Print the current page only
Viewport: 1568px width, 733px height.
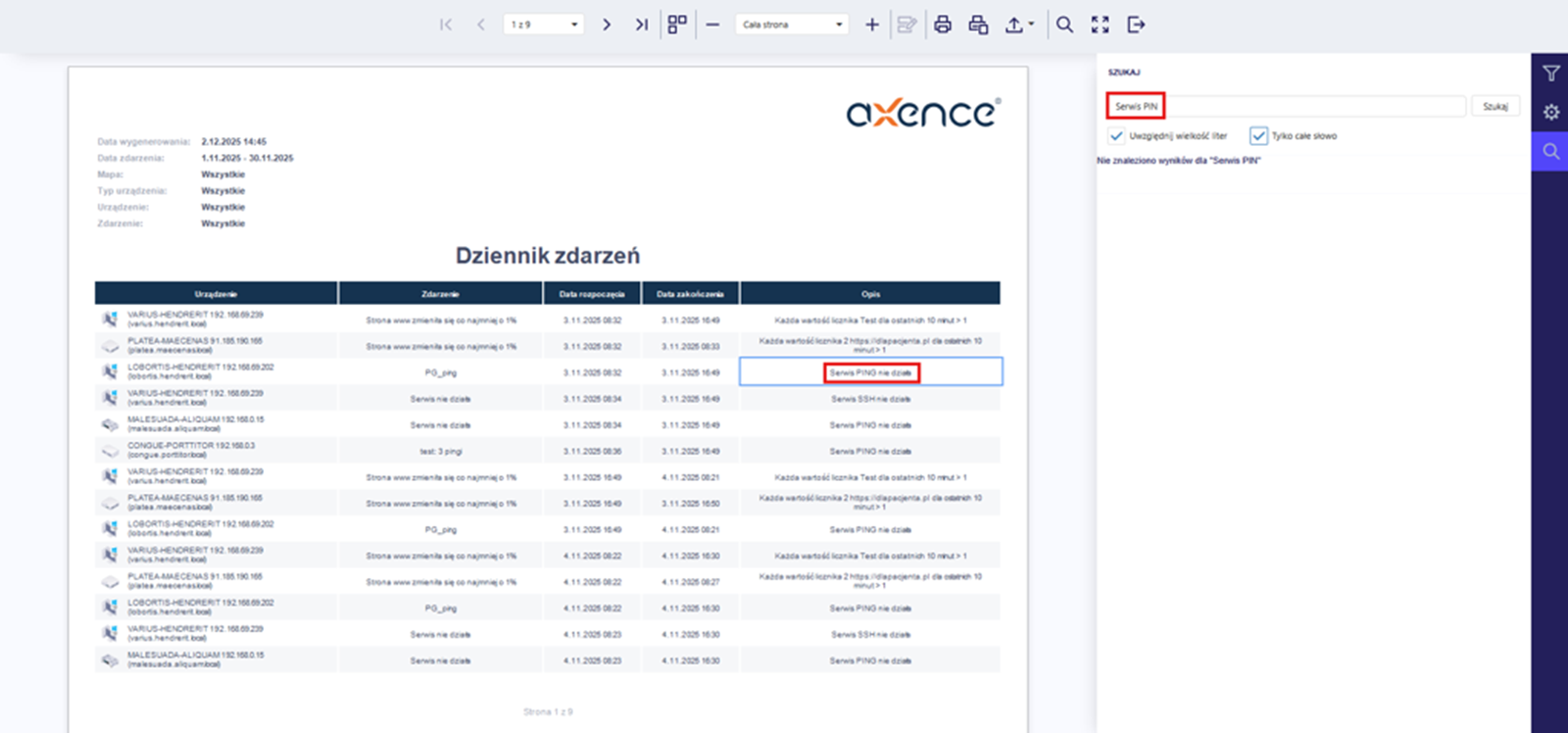pos(978,24)
